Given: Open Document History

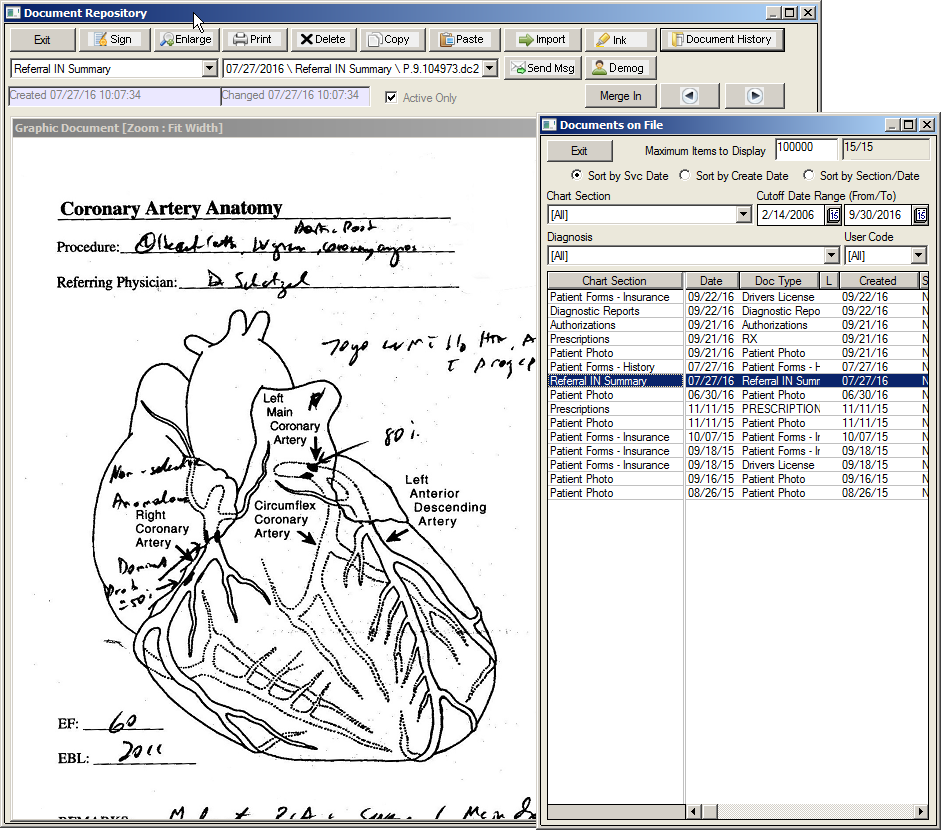Looking at the screenshot, I should click(721, 40).
